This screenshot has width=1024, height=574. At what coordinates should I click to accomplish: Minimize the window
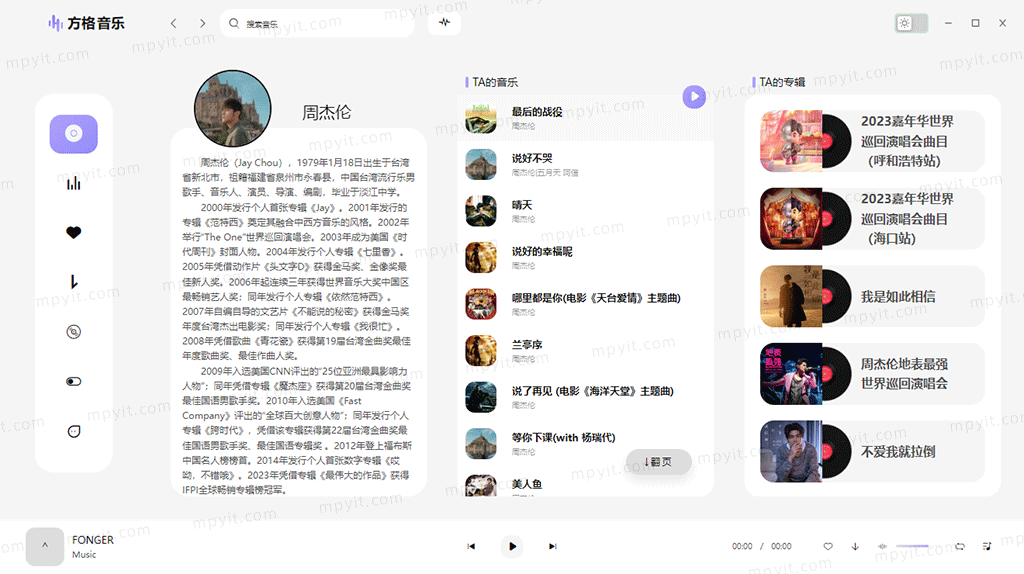coord(948,23)
